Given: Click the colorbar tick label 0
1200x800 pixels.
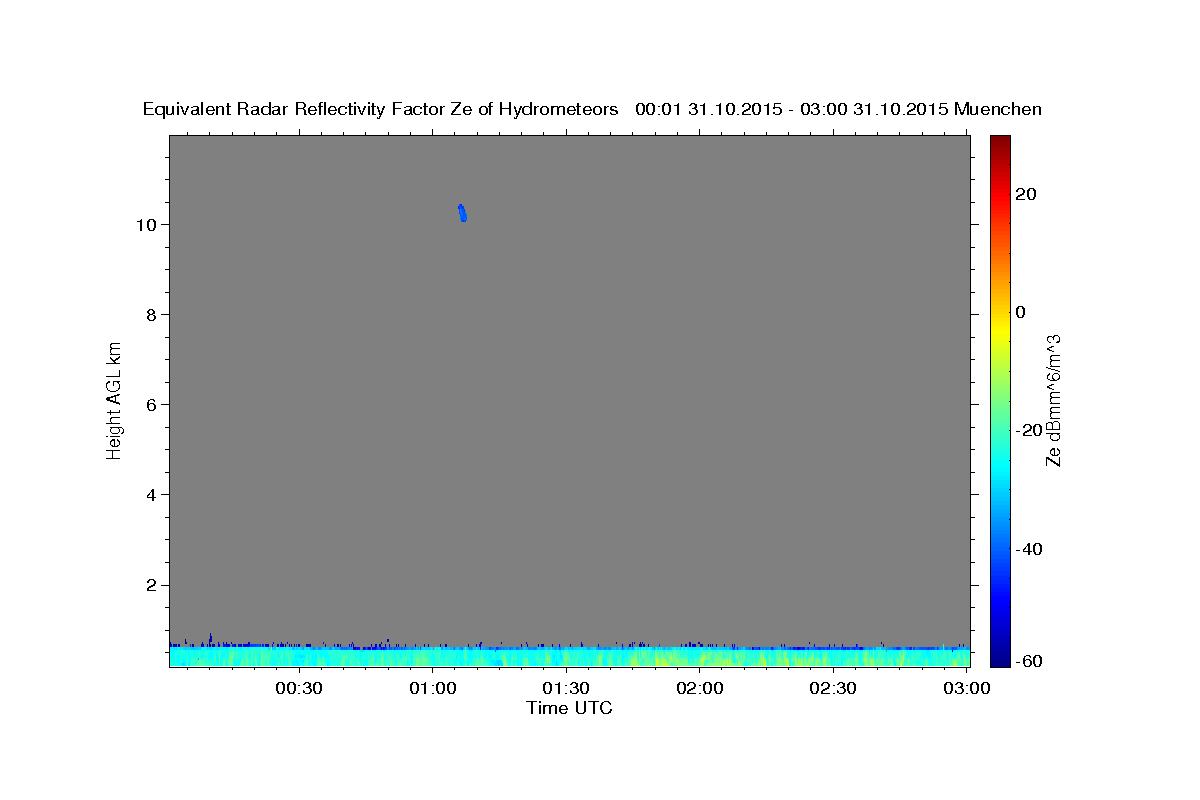Looking at the screenshot, I should (x=1020, y=312).
